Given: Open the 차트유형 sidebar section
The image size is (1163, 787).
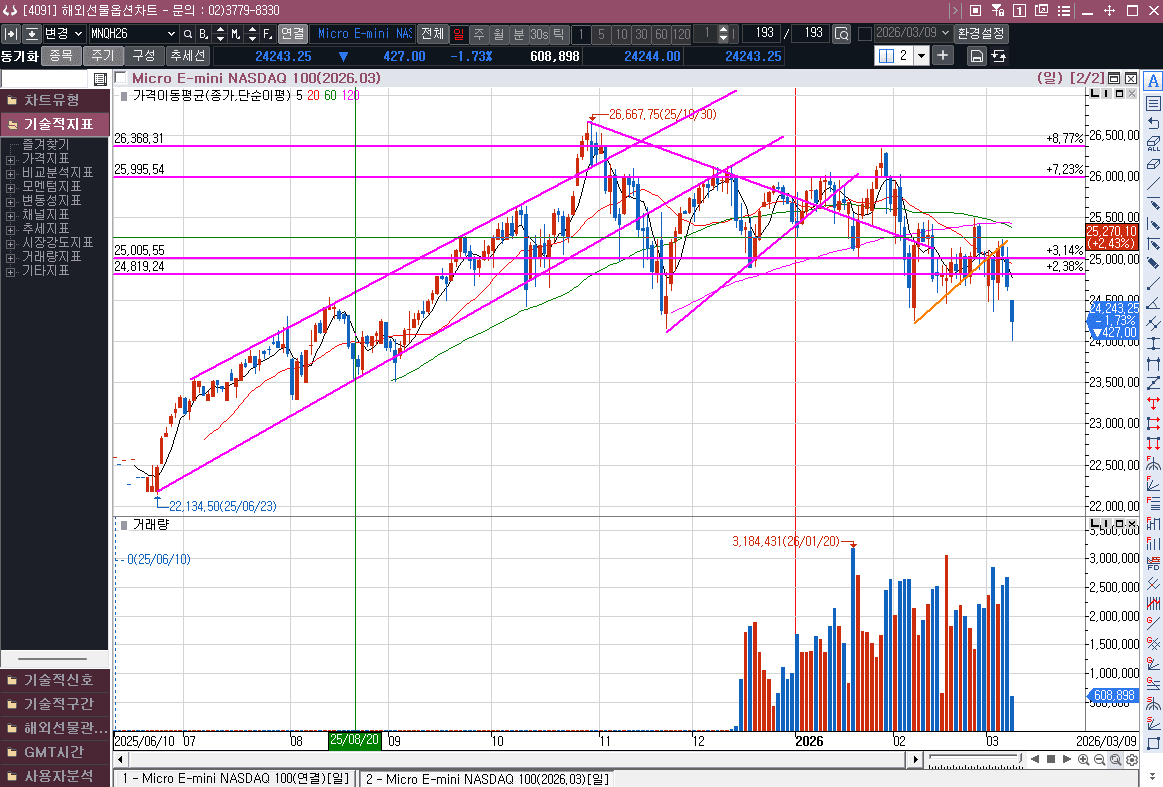Looking at the screenshot, I should (54, 100).
